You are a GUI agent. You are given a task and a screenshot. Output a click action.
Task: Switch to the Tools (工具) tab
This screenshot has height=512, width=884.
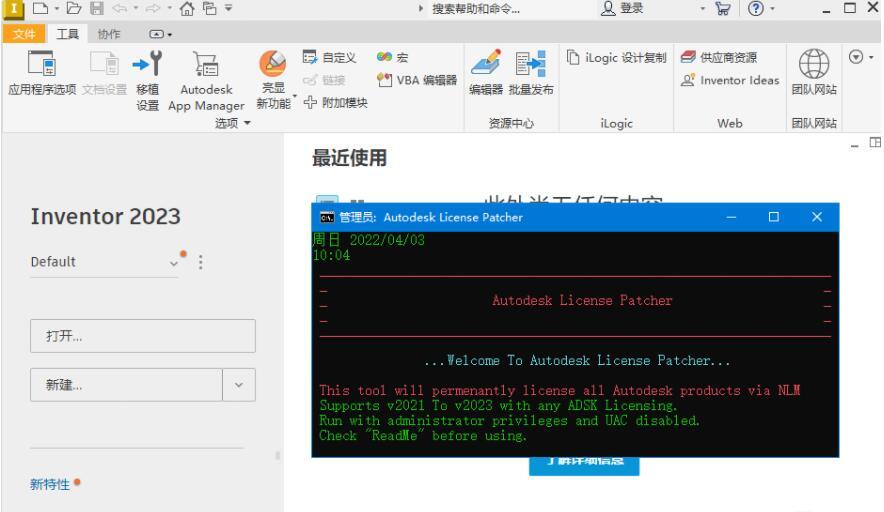coord(67,34)
